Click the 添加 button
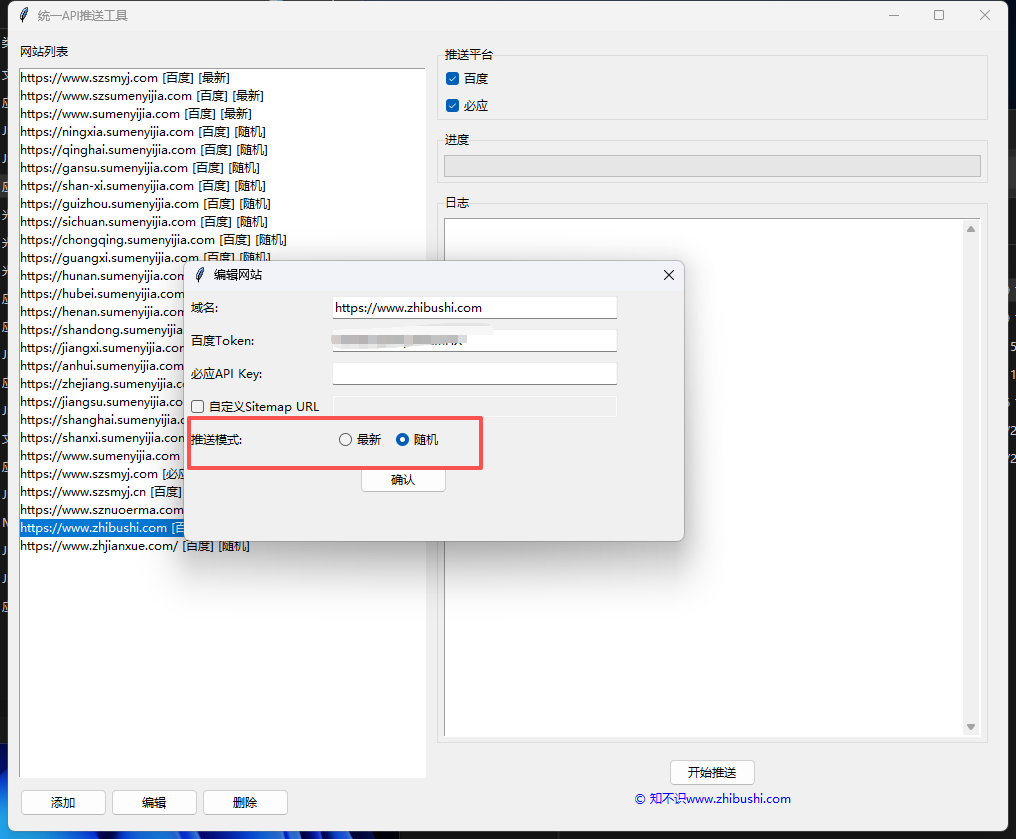This screenshot has width=1016, height=839. (63, 802)
